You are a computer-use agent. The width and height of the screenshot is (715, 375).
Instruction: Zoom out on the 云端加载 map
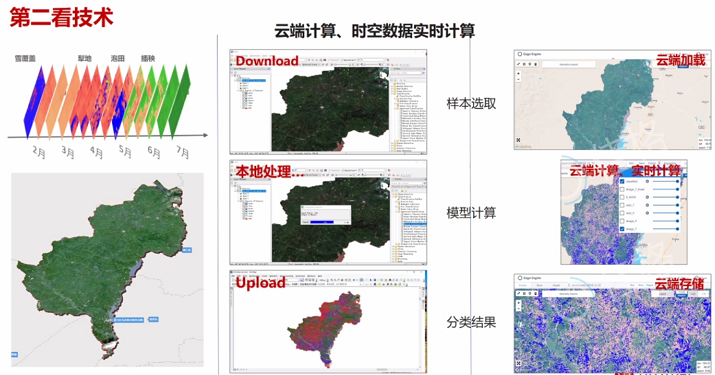[518, 79]
